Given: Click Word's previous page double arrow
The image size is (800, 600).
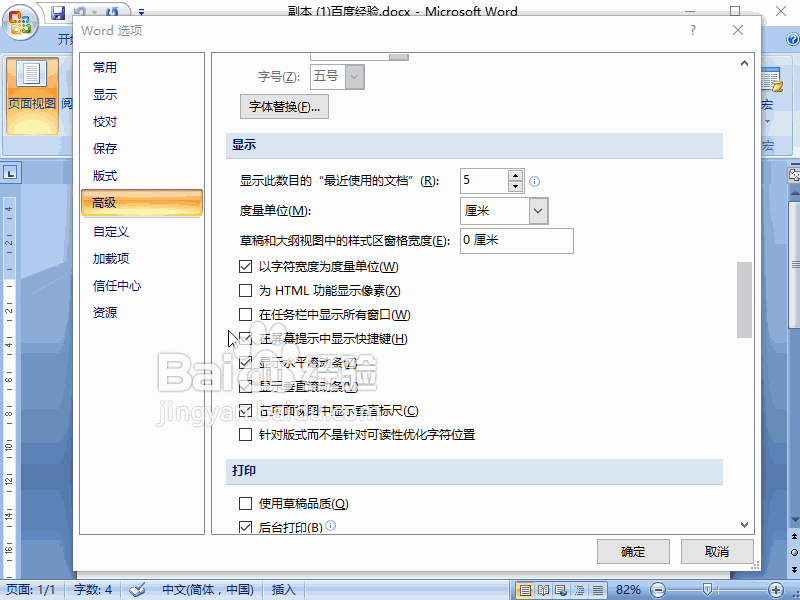Looking at the screenshot, I should [x=794, y=536].
